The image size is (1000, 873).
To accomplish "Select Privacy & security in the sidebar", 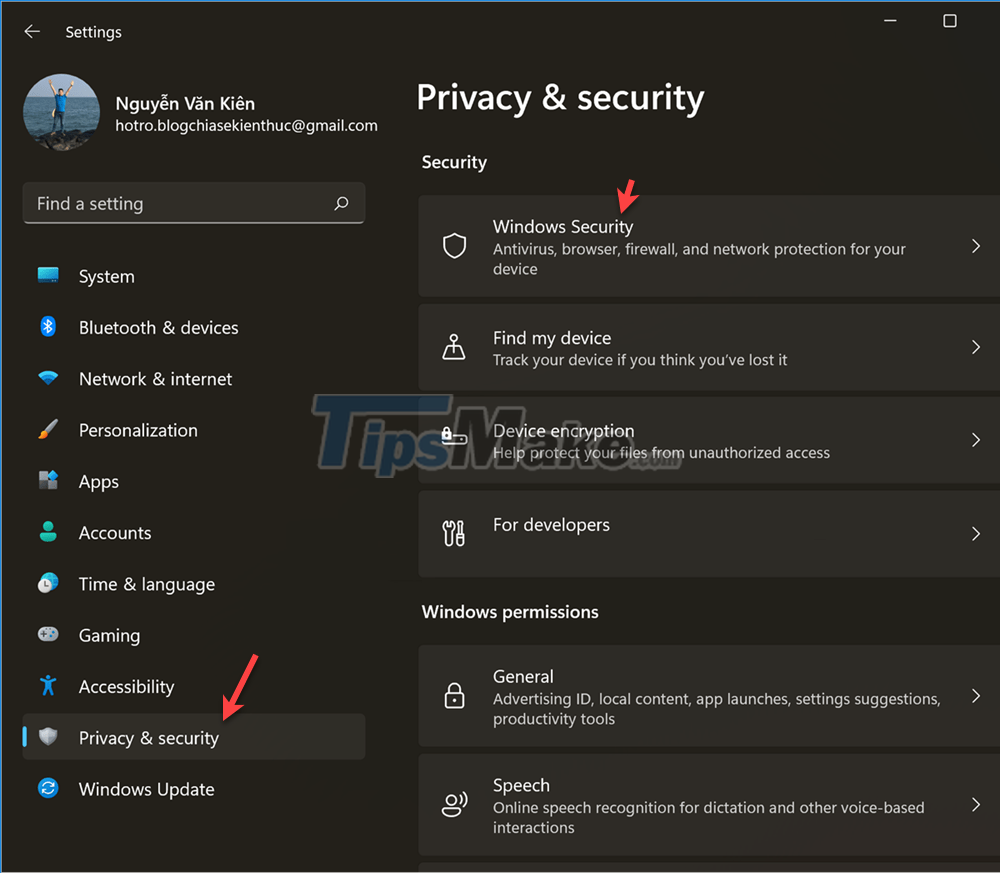I will [x=148, y=737].
